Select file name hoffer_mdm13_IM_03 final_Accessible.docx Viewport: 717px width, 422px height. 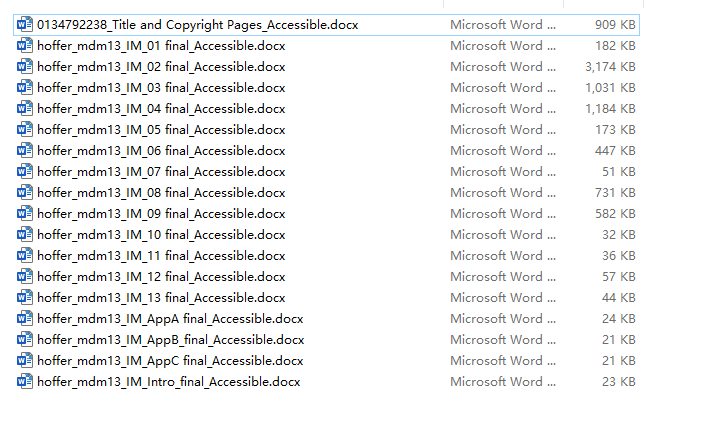point(161,88)
